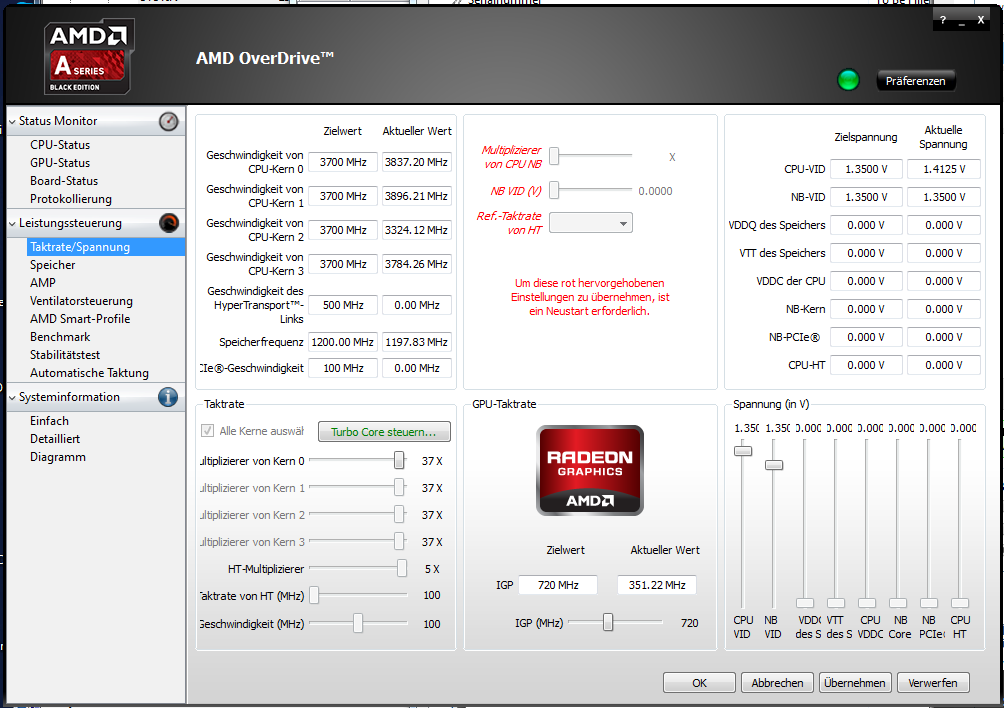Open AMD Smart-Profile page
The image size is (1004, 708).
click(80, 318)
